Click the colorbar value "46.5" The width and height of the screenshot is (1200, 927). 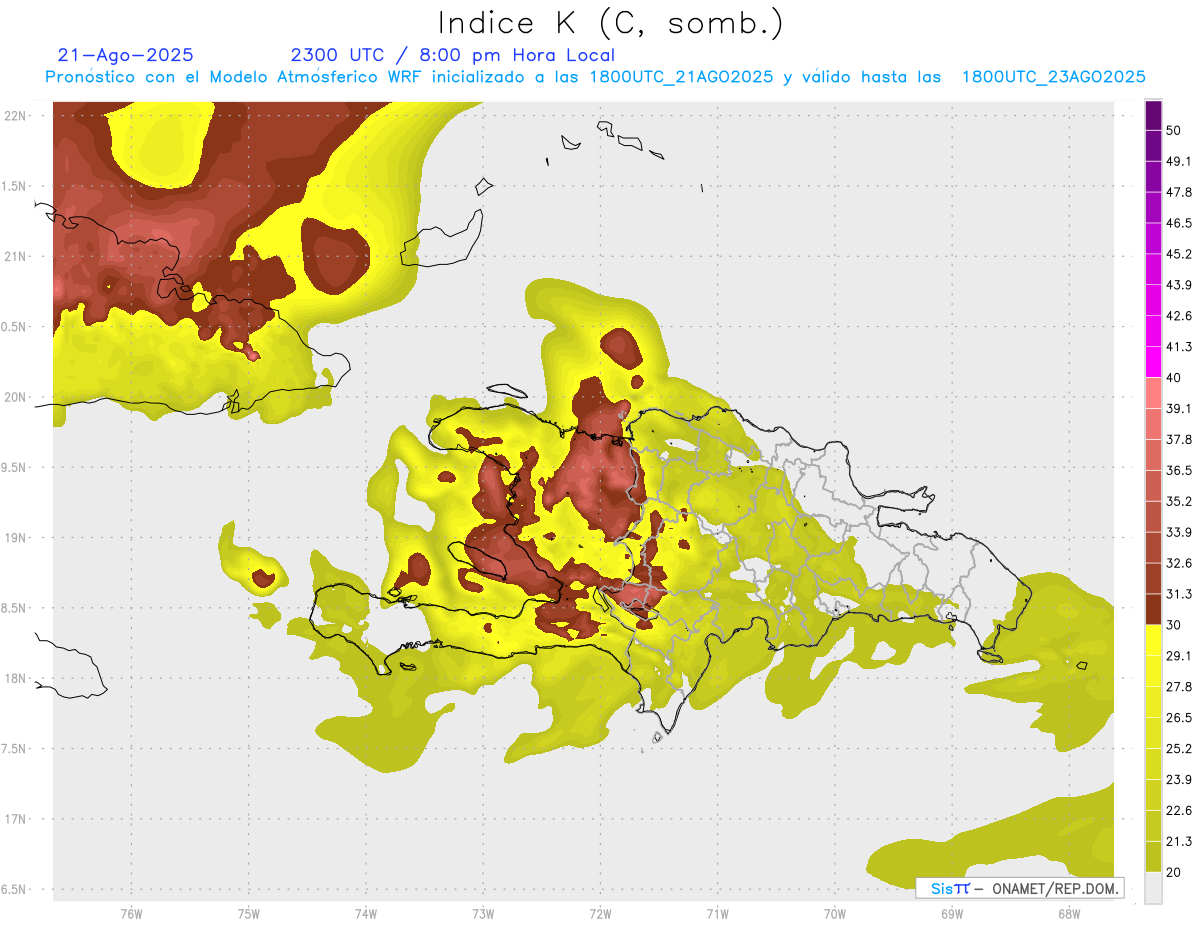tap(1179, 223)
